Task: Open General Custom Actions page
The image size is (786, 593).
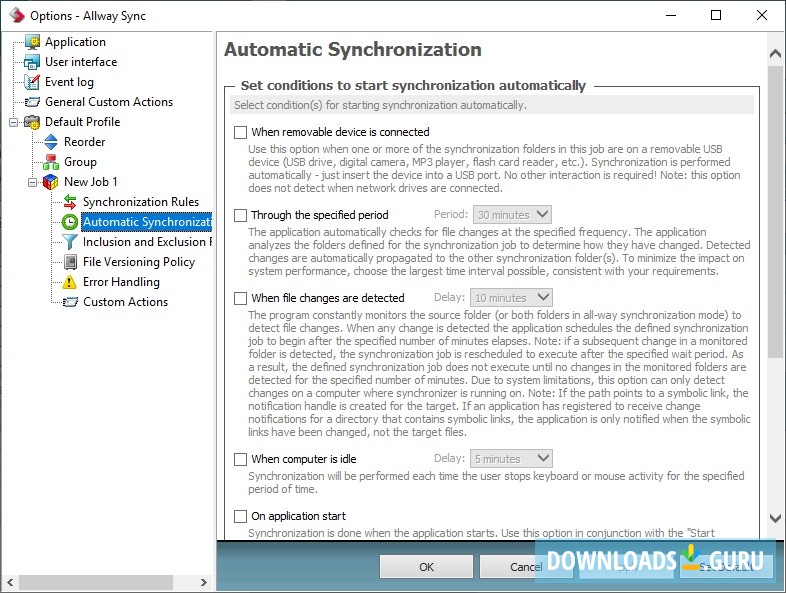Action: point(109,102)
